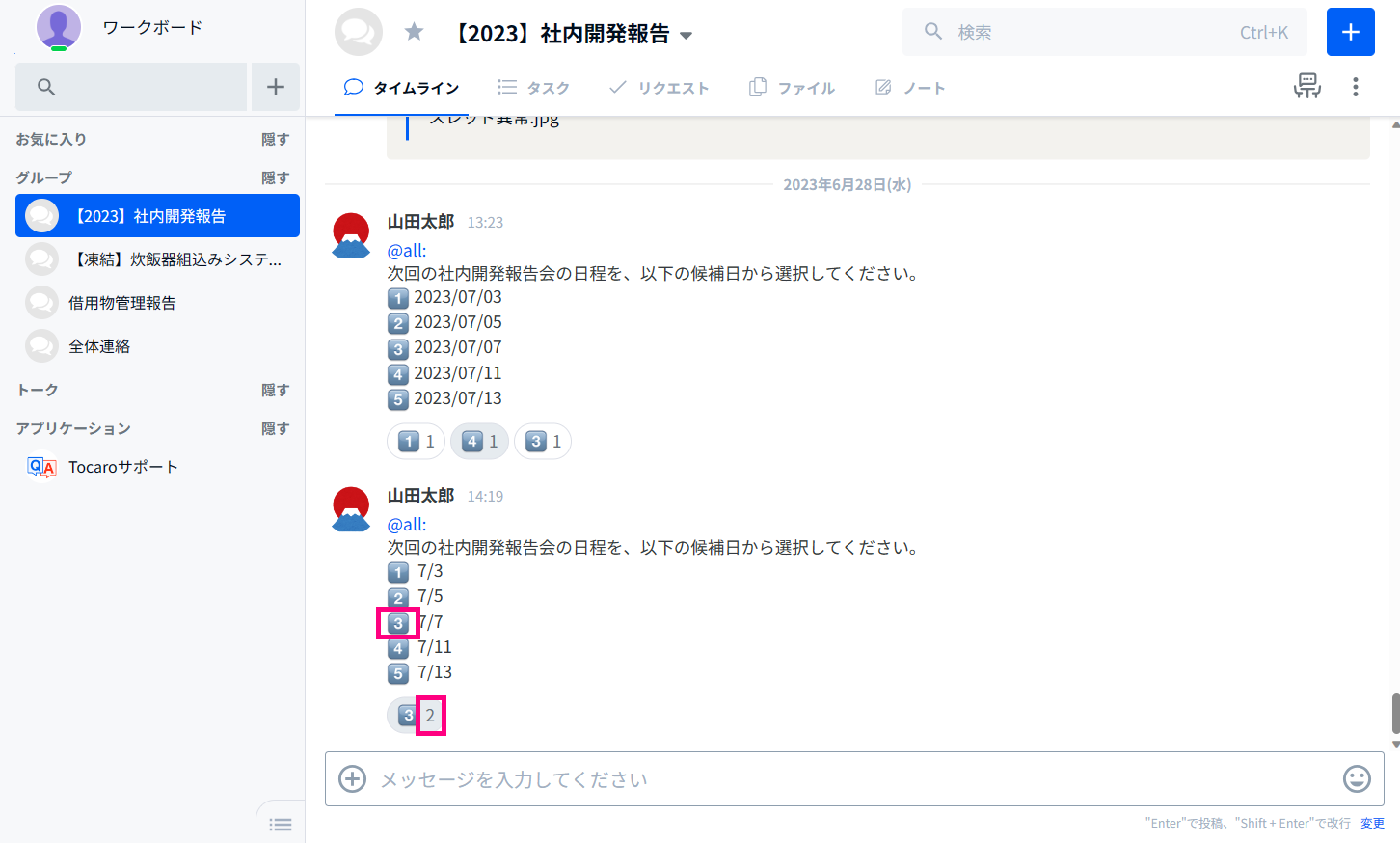Viewport: 1400px width, 843px height.
Task: Hide the グループ section
Action: pyautogui.click(x=275, y=177)
